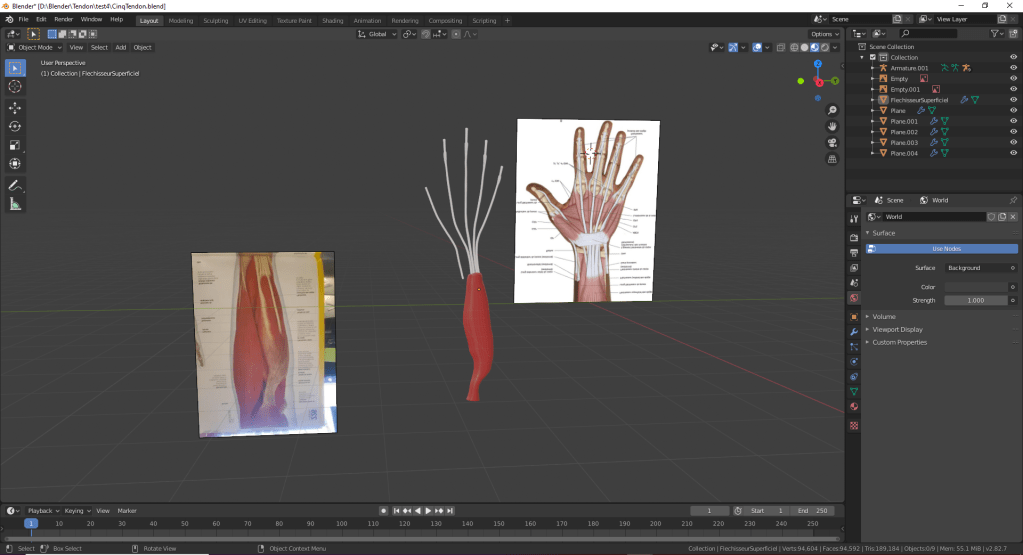Select the Annotate tool
Viewport: 1023px width, 555px height.
pyautogui.click(x=15, y=185)
